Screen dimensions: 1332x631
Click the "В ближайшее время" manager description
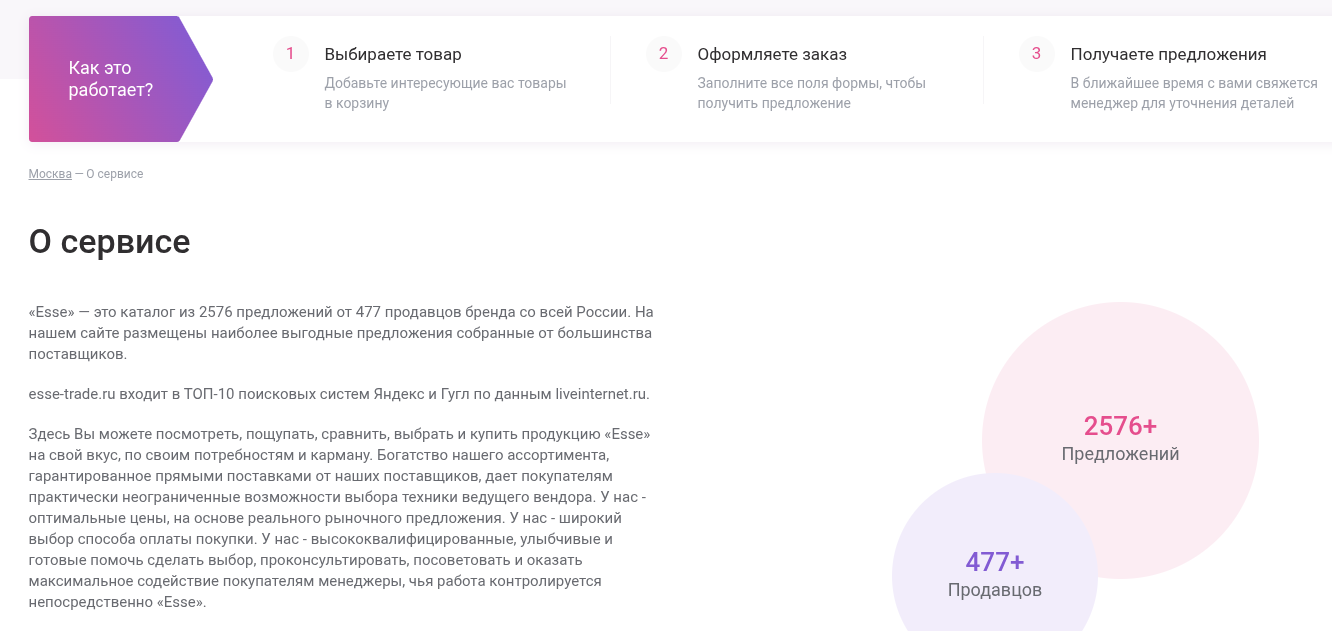click(1193, 93)
